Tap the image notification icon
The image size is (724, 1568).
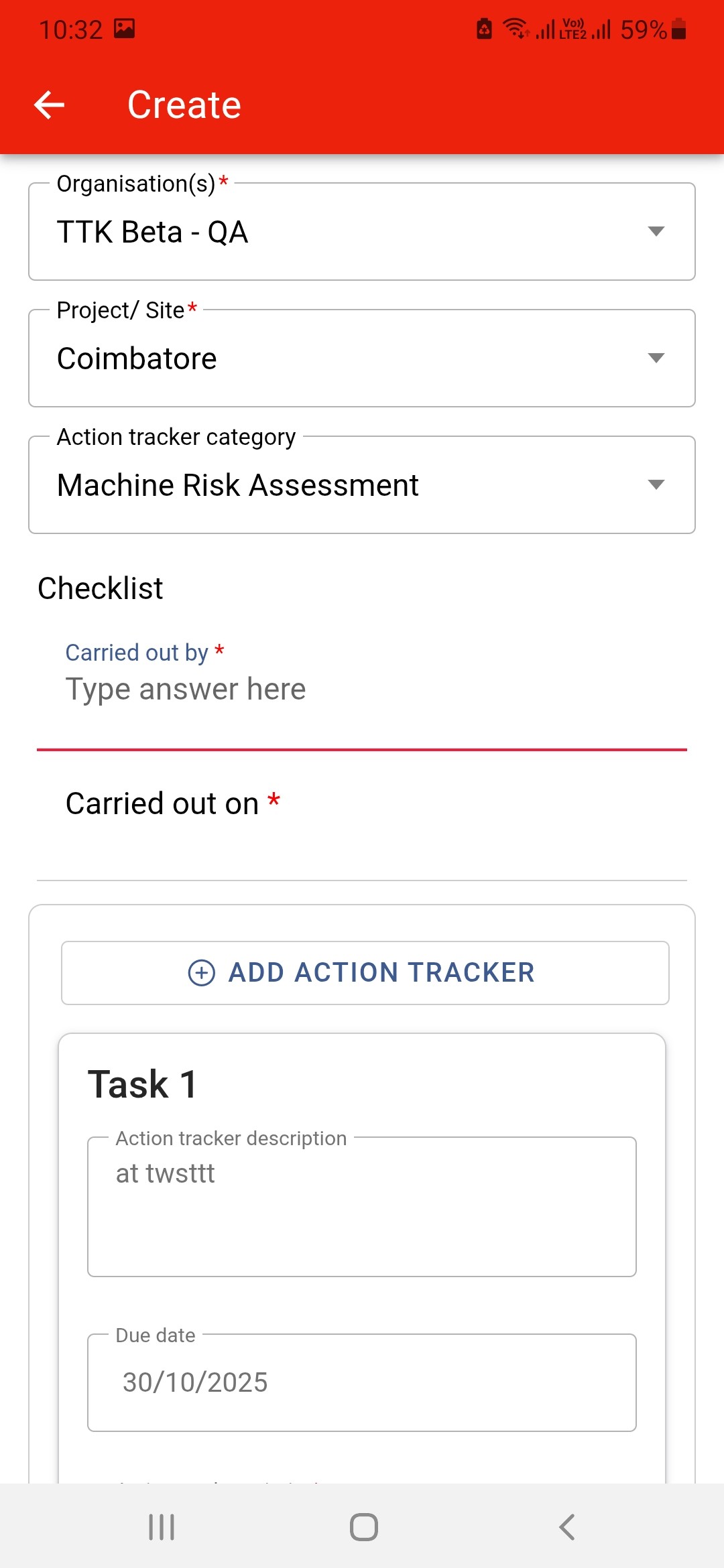pos(125,28)
